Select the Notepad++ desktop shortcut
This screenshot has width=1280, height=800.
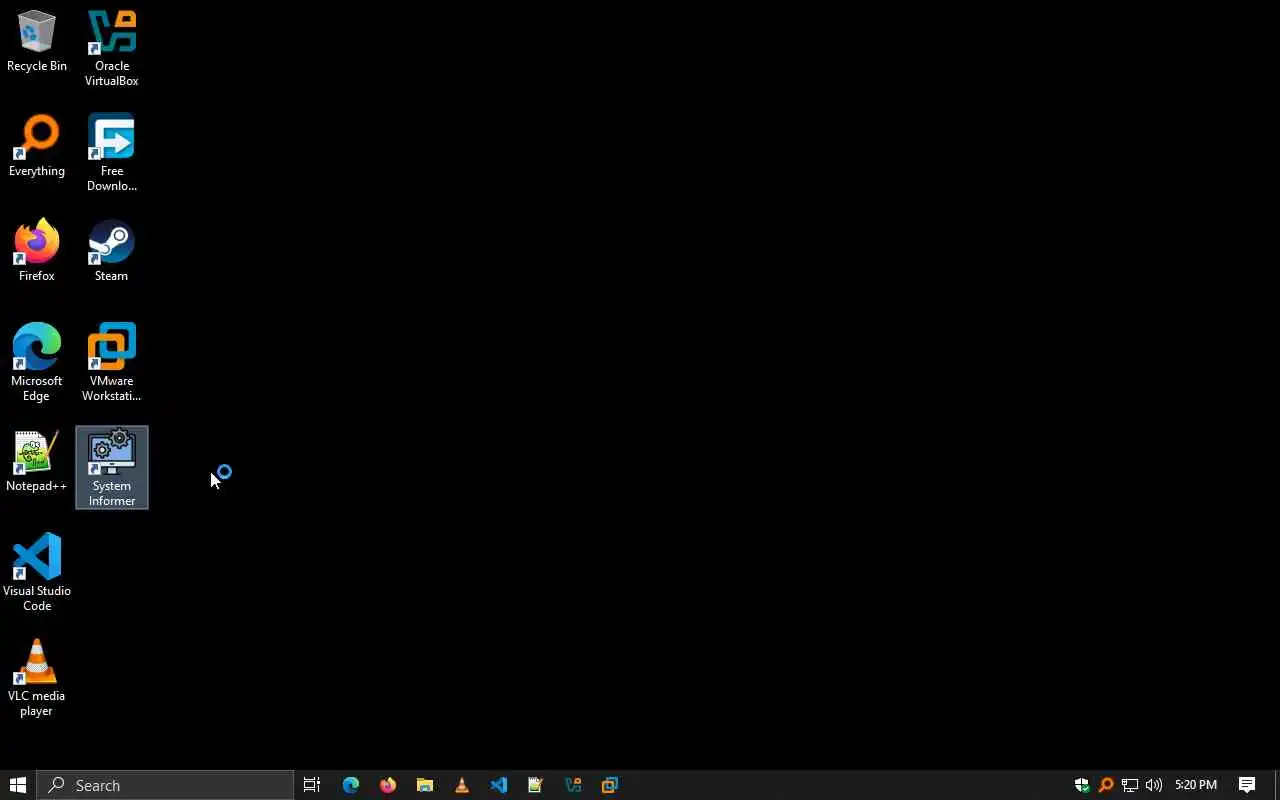click(37, 462)
